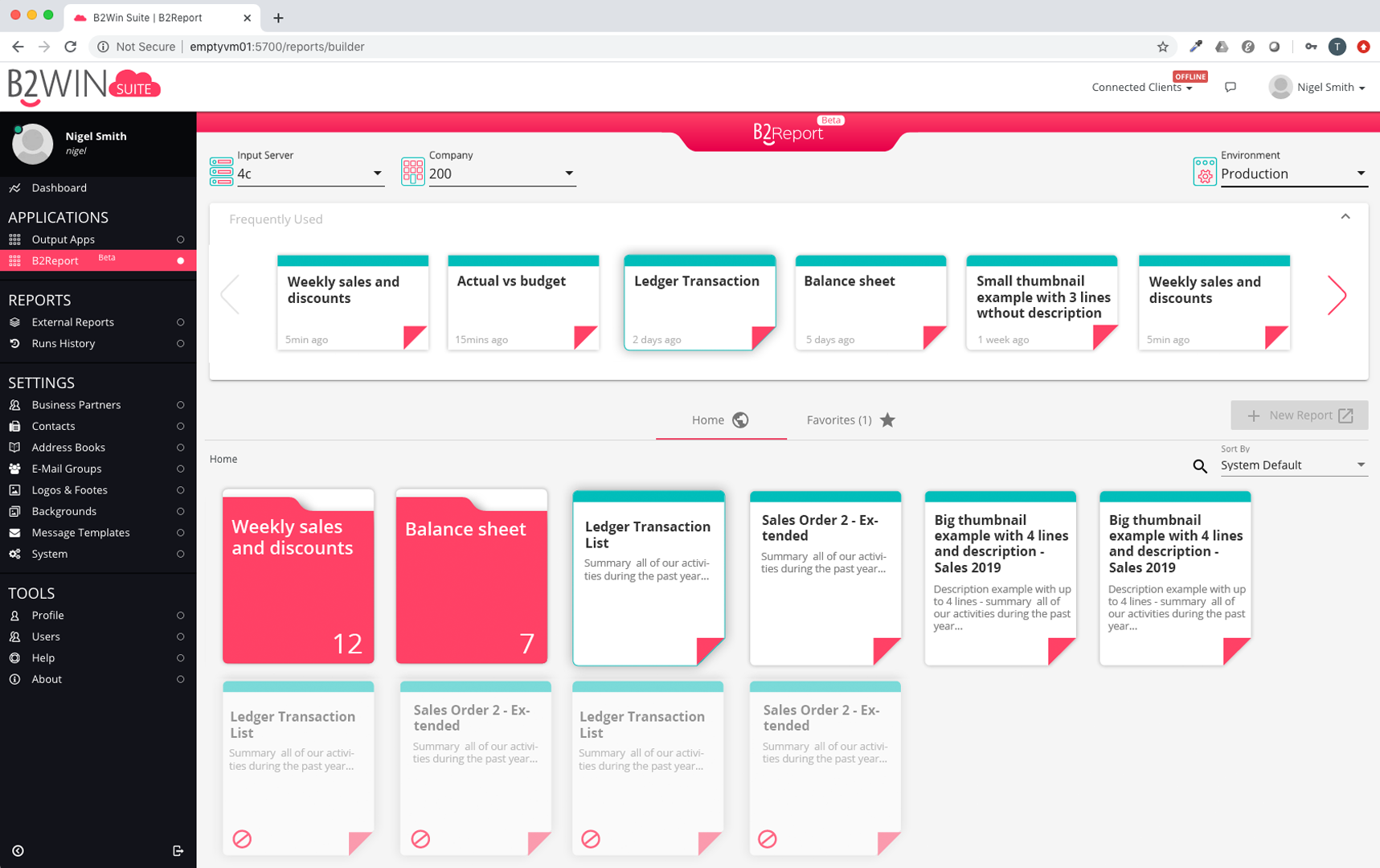Click the search magnifier icon
Viewport: 1380px width, 868px height.
coord(1200,466)
